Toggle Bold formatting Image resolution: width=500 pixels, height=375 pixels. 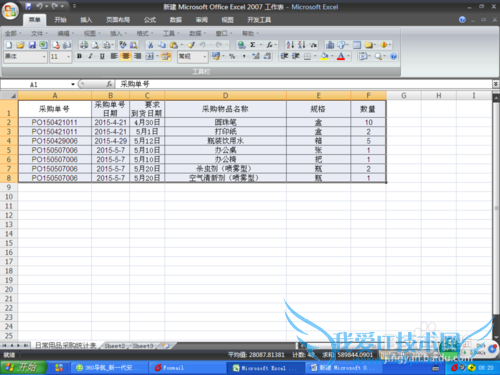pyautogui.click(x=79, y=56)
